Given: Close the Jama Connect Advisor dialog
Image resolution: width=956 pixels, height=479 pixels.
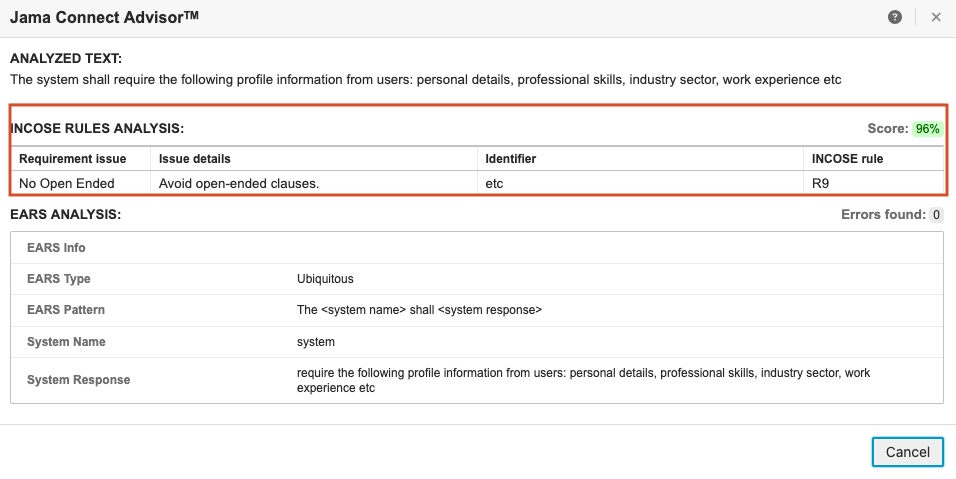Looking at the screenshot, I should coord(936,18).
